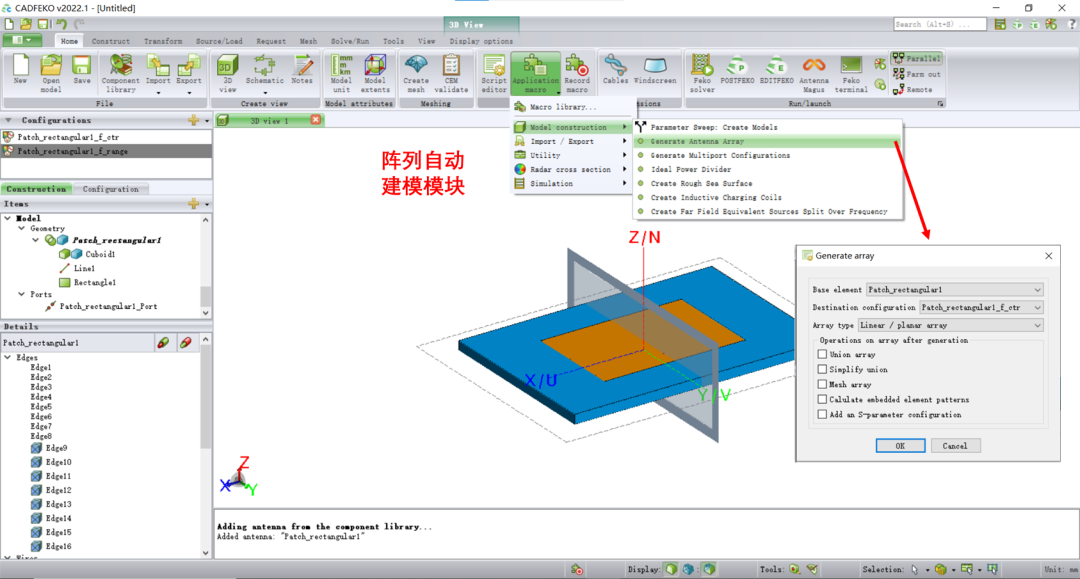Enable Calculate embedded element patterns
This screenshot has height=579, width=1080.
pos(822,399)
